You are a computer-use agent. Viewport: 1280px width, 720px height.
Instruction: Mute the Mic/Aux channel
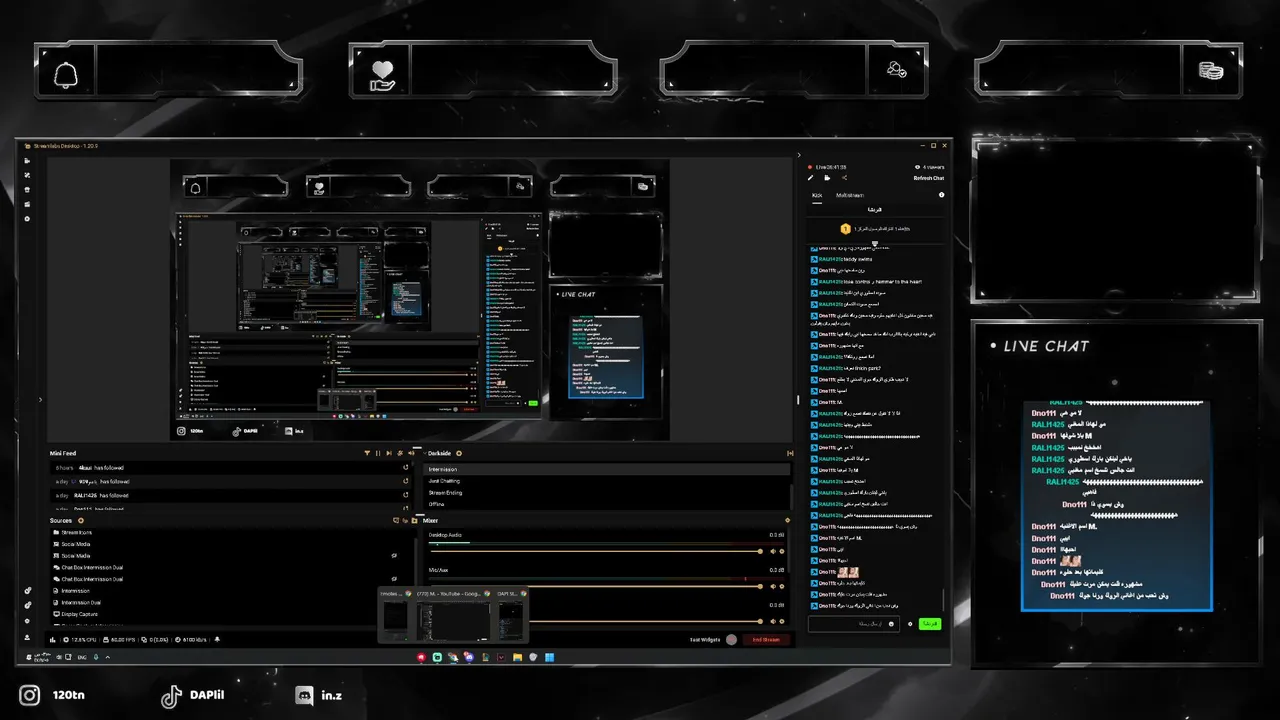pos(773,586)
